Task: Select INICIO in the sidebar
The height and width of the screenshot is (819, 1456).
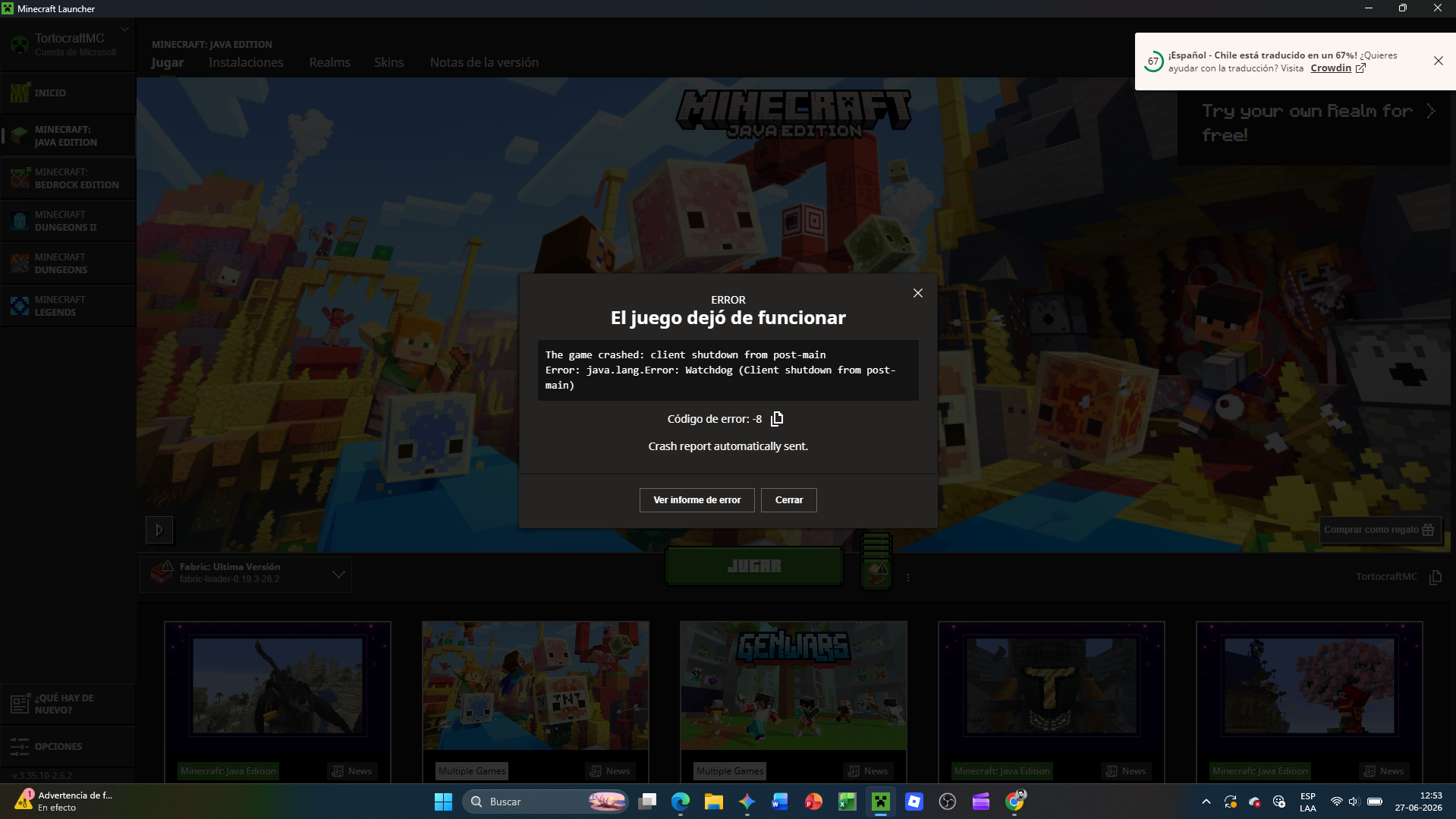Action: click(68, 93)
